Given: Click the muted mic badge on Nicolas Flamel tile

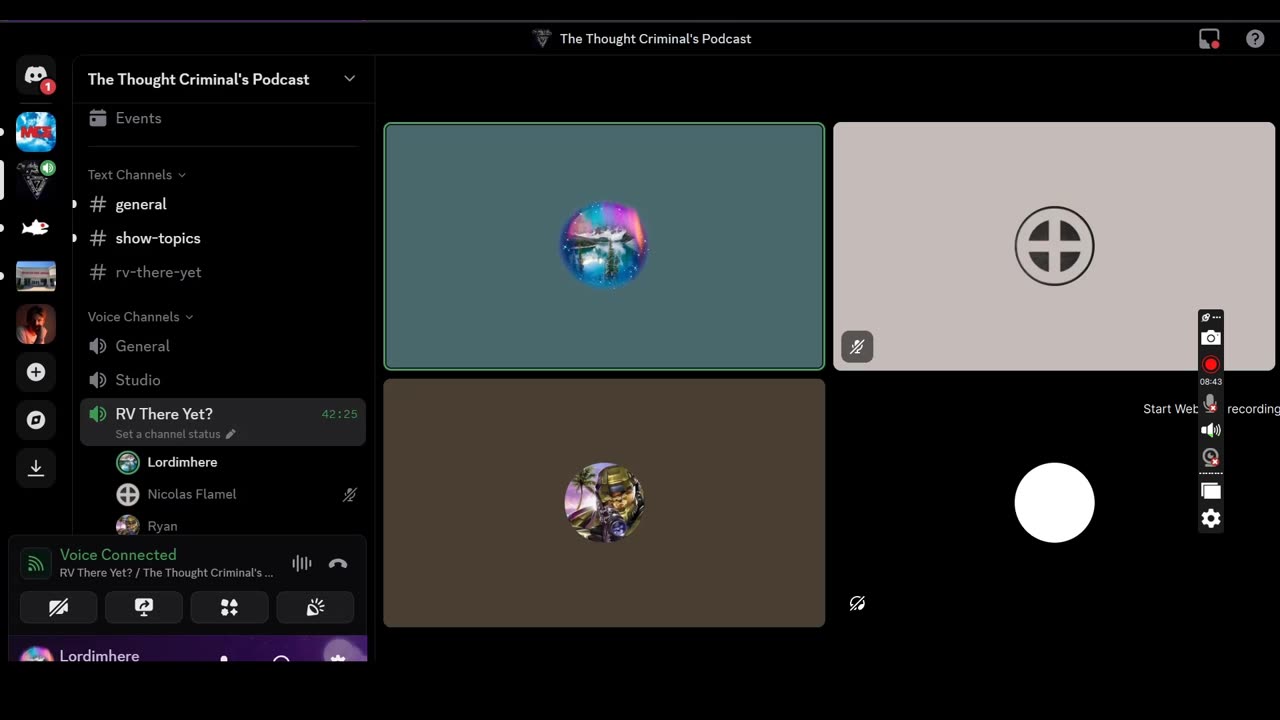Looking at the screenshot, I should pos(857,347).
